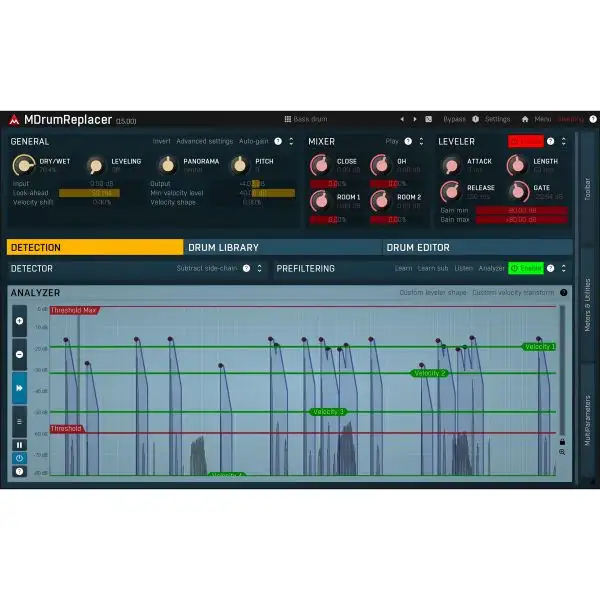
Task: Toggle Subtract side-chain in Detector
Action: pyautogui.click(x=207, y=268)
